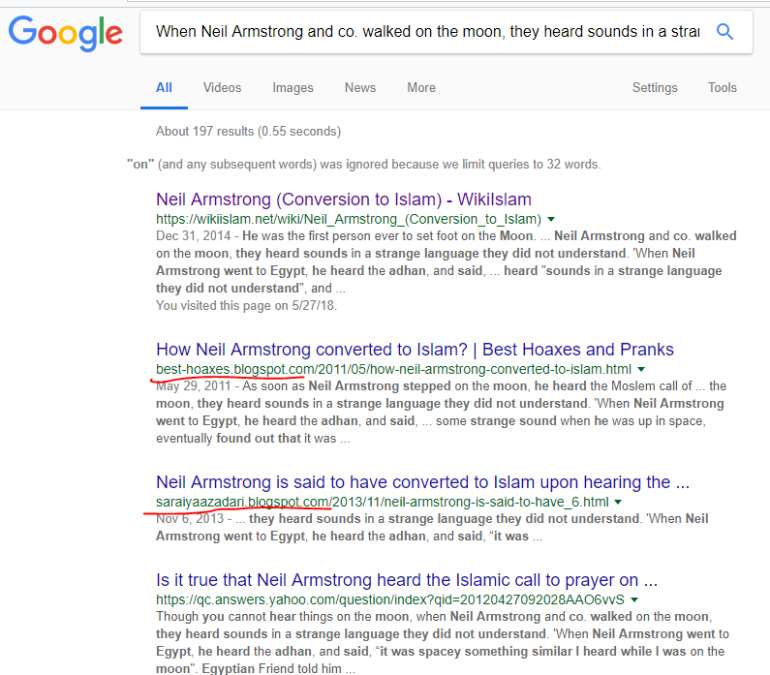This screenshot has width=770, height=675.
Task: Click the 'About 197 results' count text
Action: 248,132
